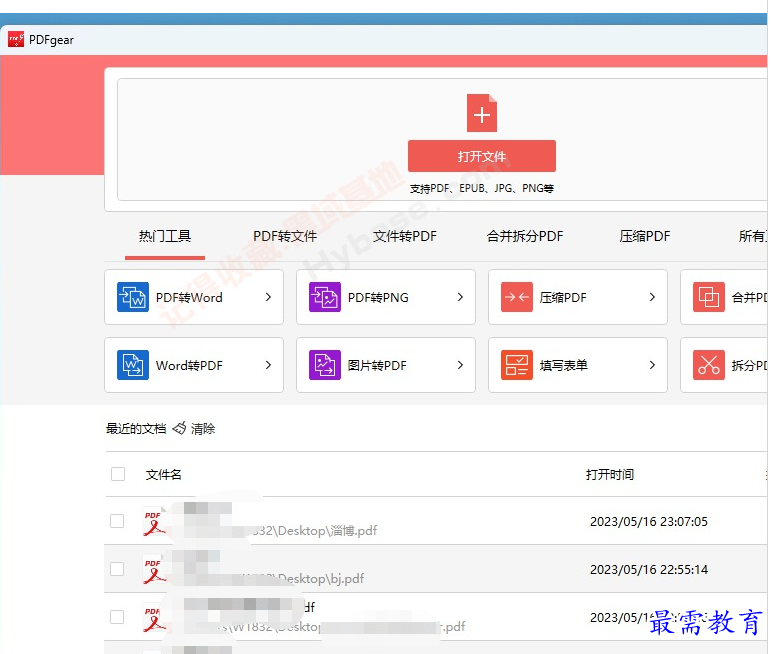The image size is (771, 654).
Task: Toggle the select-all checkbox beside 文件名
Action: [118, 474]
